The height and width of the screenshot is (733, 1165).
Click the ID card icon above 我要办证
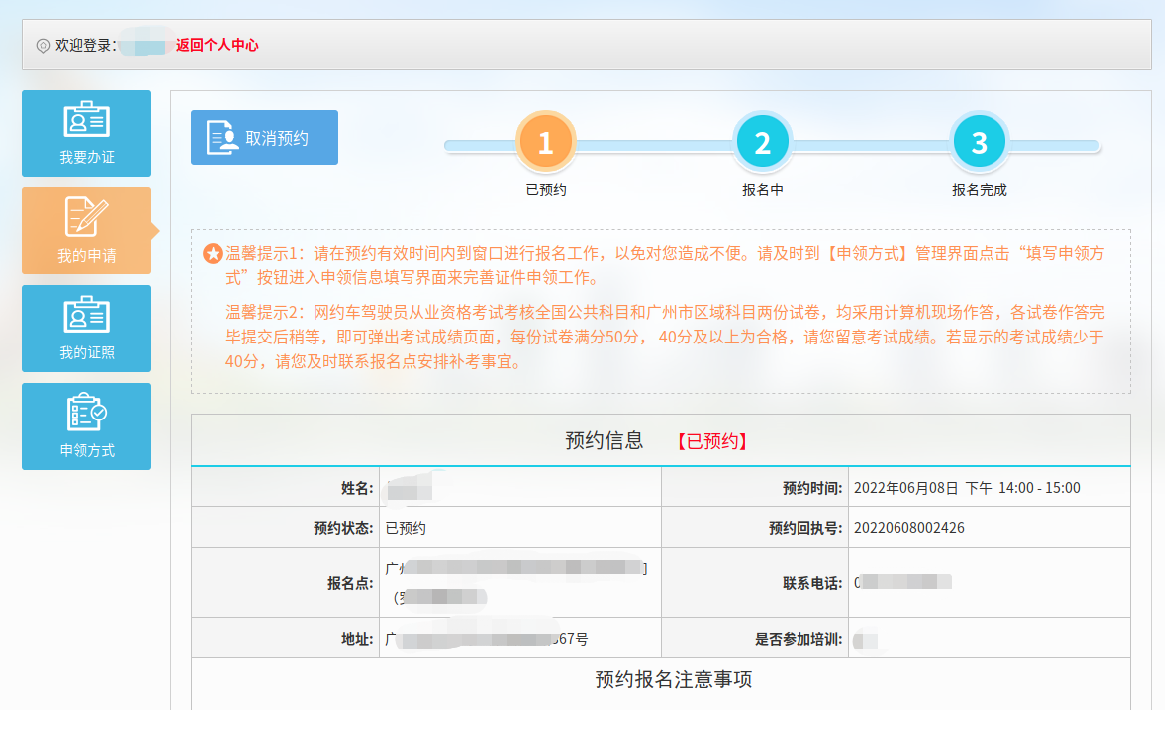click(x=86, y=120)
